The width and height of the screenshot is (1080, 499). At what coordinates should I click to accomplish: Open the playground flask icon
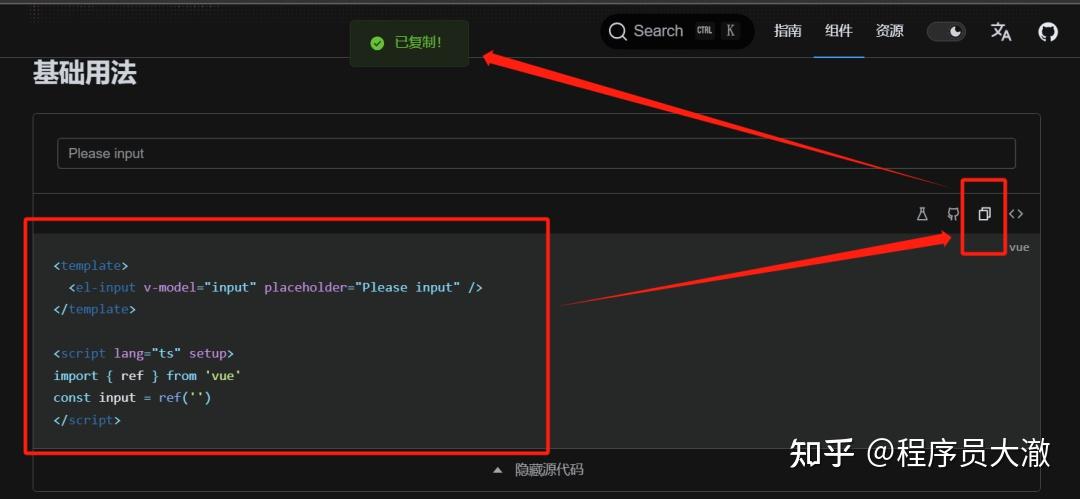coord(922,214)
